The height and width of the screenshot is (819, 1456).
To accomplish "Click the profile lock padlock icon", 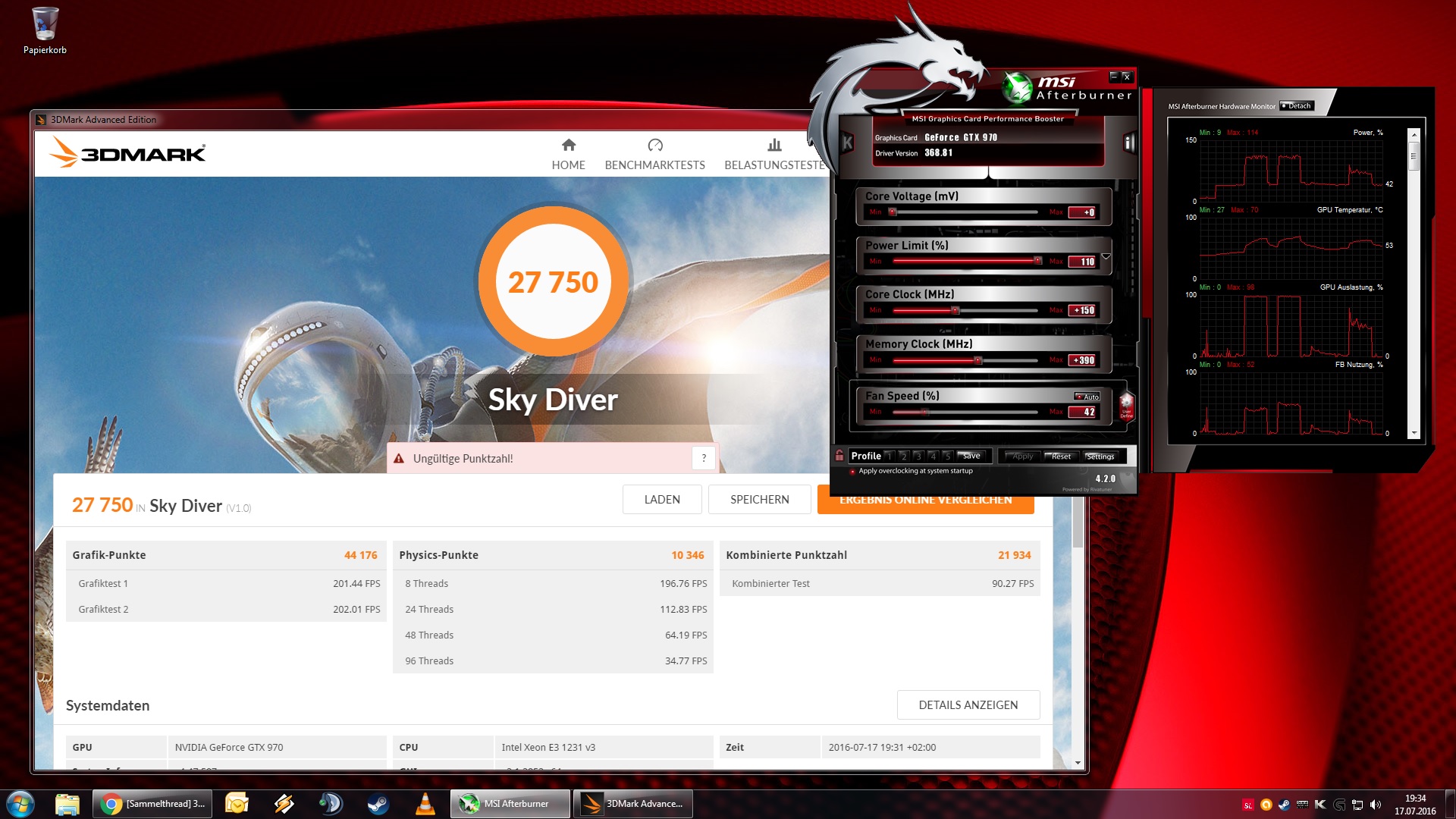I will click(x=839, y=456).
